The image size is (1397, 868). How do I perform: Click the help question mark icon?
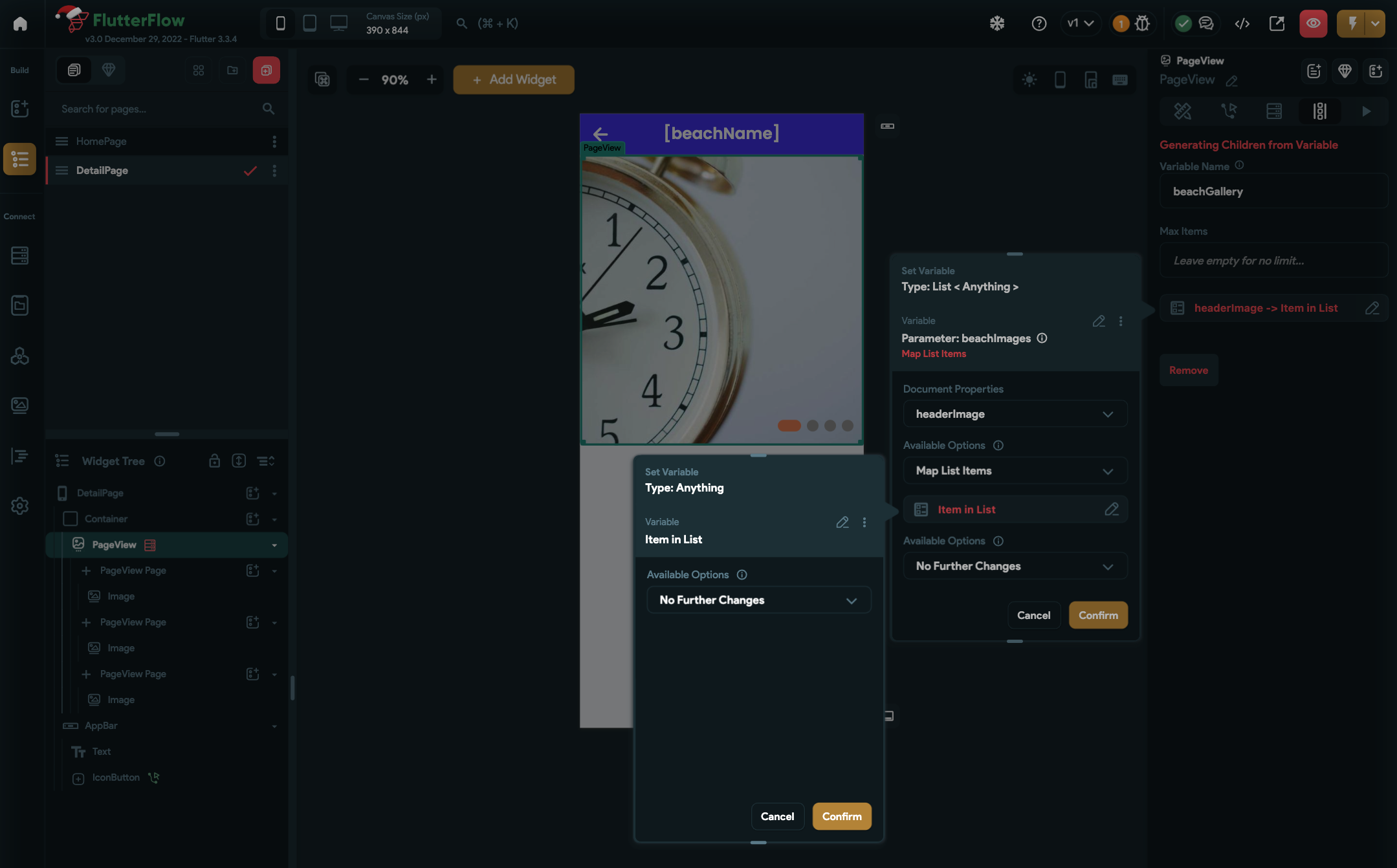pos(1039,23)
